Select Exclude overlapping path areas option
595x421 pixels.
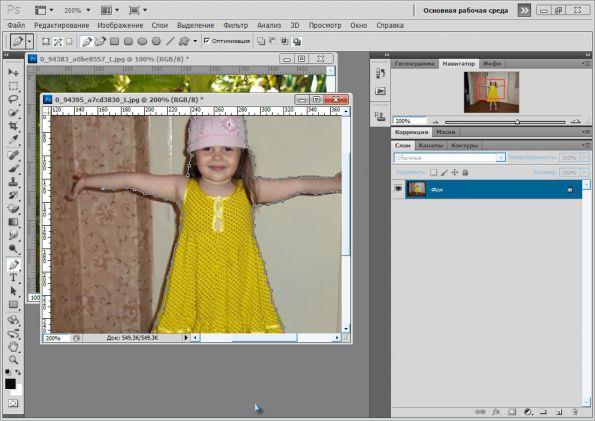point(297,41)
